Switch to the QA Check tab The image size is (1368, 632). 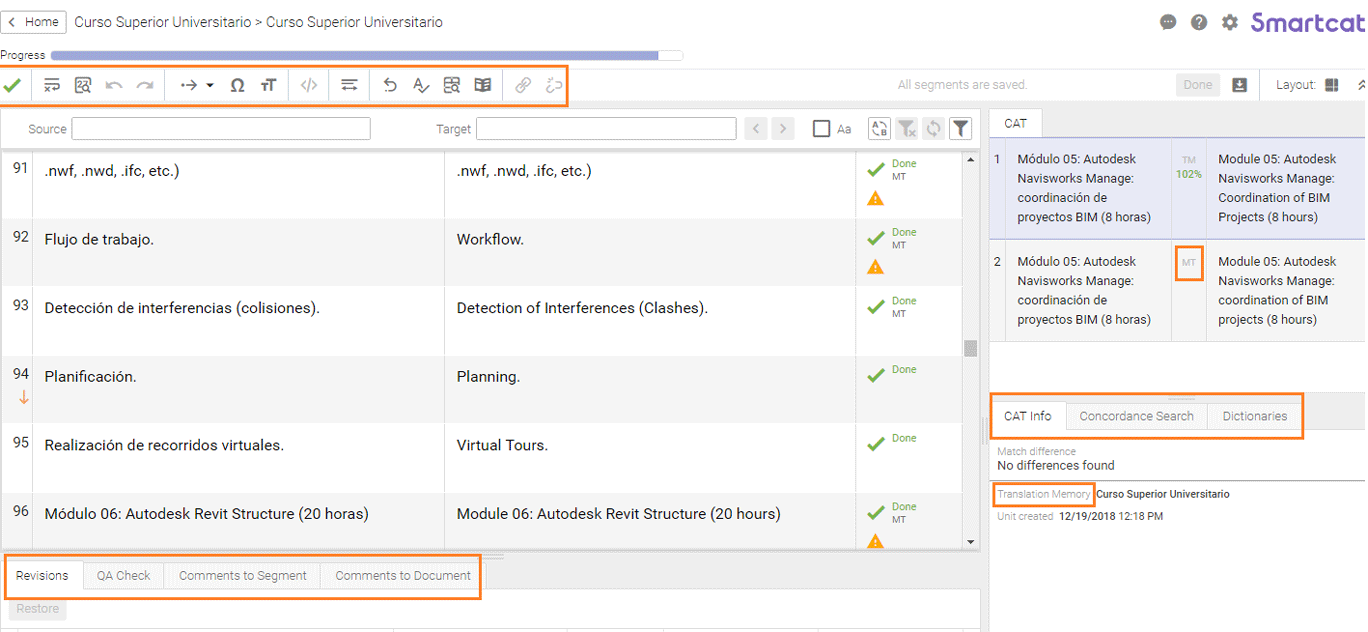[123, 575]
